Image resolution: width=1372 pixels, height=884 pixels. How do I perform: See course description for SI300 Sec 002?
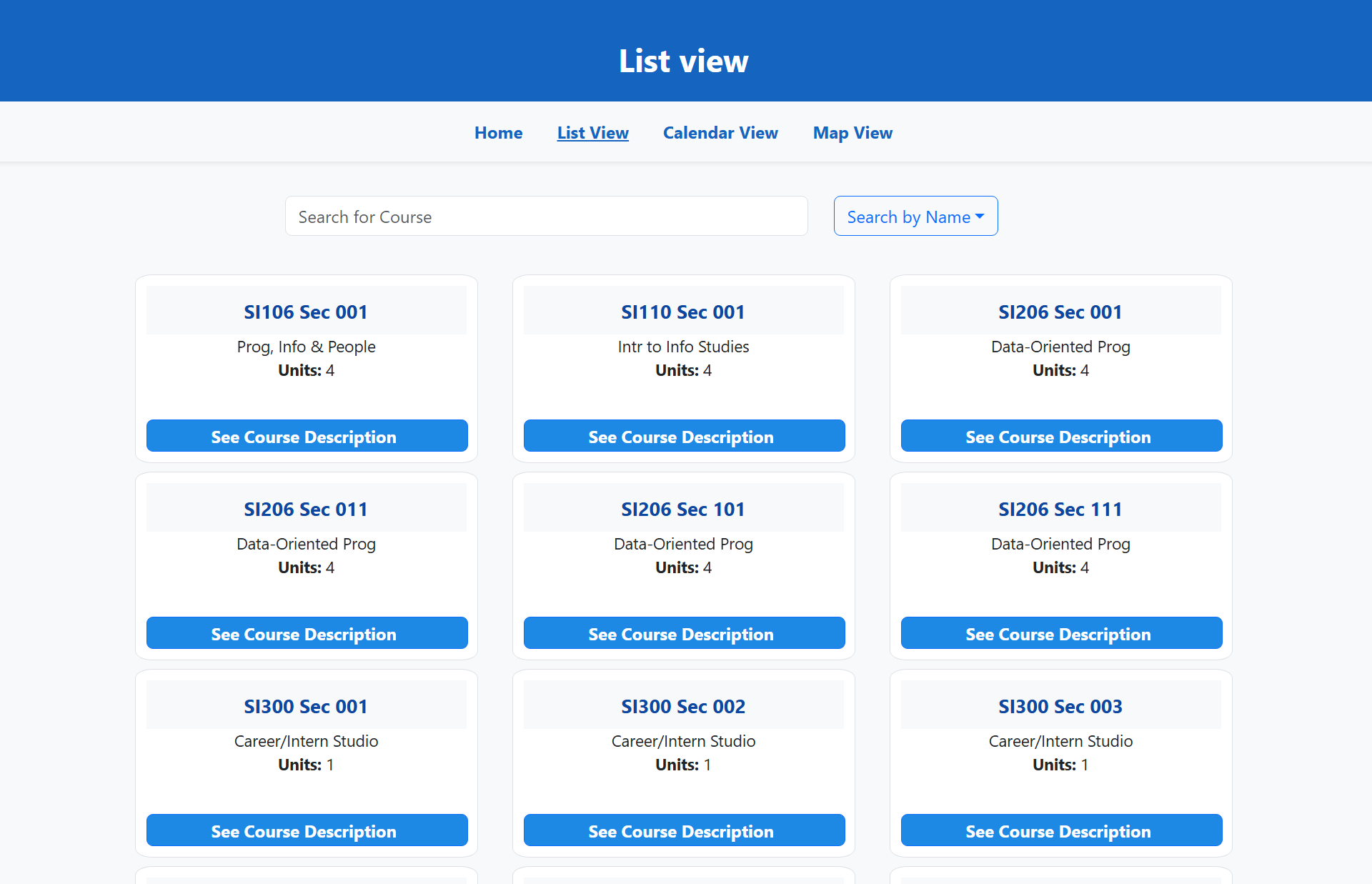684,830
